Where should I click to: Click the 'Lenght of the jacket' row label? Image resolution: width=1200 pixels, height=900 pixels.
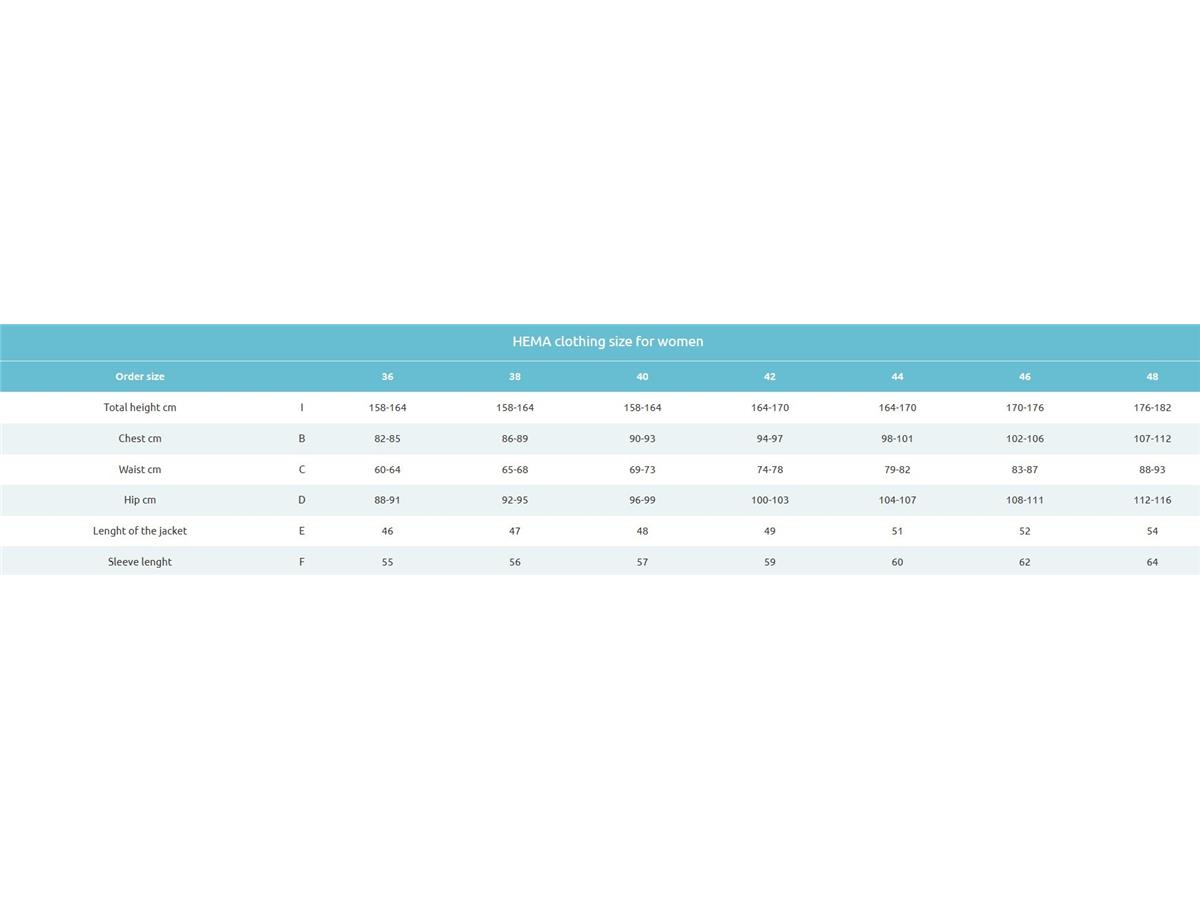click(140, 531)
